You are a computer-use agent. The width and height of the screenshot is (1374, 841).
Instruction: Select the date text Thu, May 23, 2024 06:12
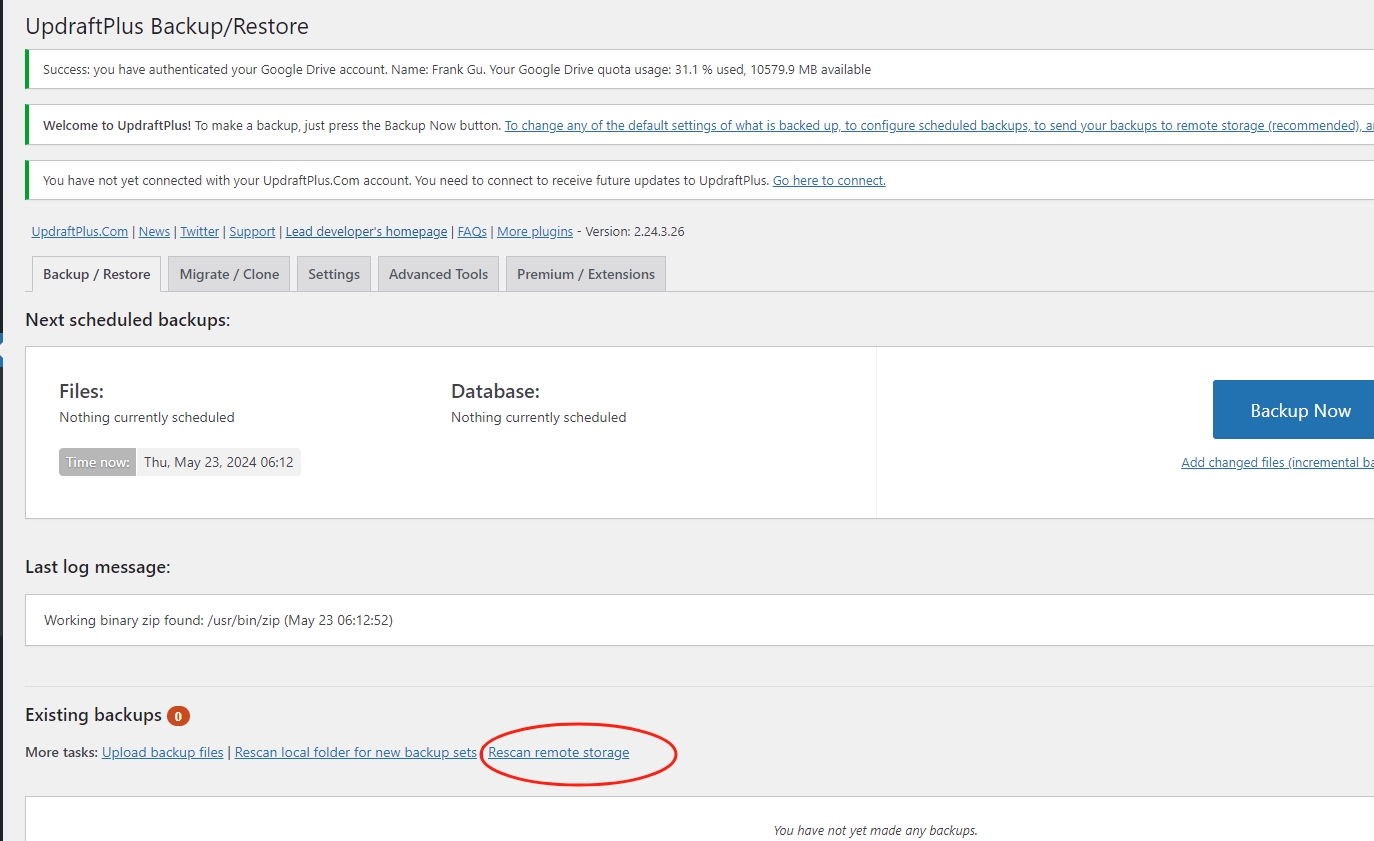218,462
